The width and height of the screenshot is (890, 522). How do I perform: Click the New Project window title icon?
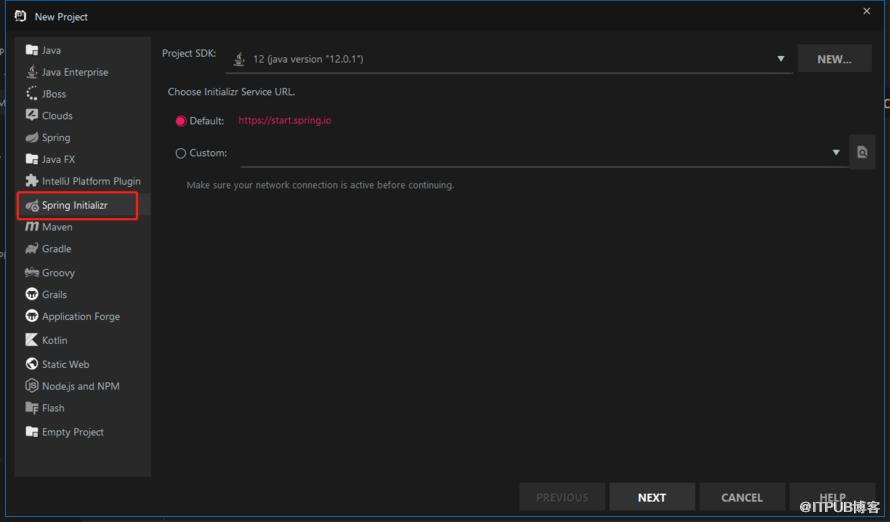pyautogui.click(x=20, y=16)
